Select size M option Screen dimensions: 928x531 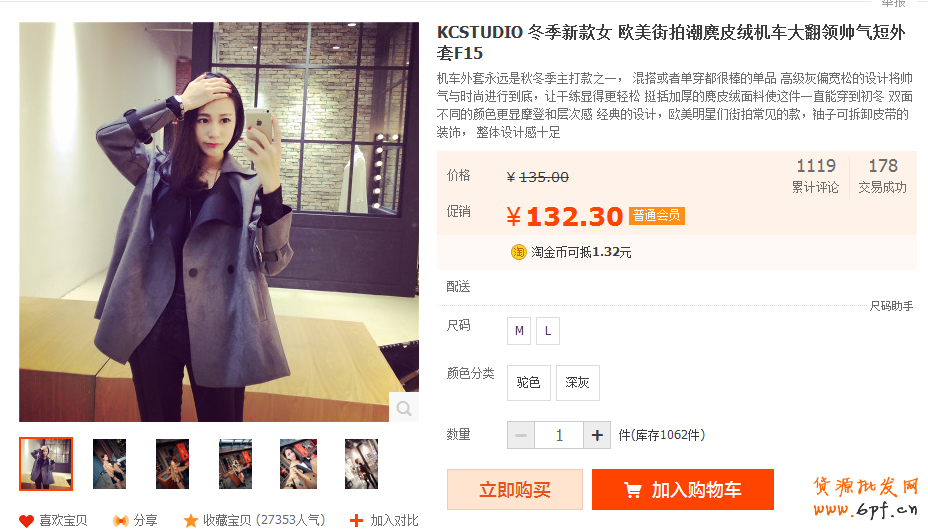[519, 331]
